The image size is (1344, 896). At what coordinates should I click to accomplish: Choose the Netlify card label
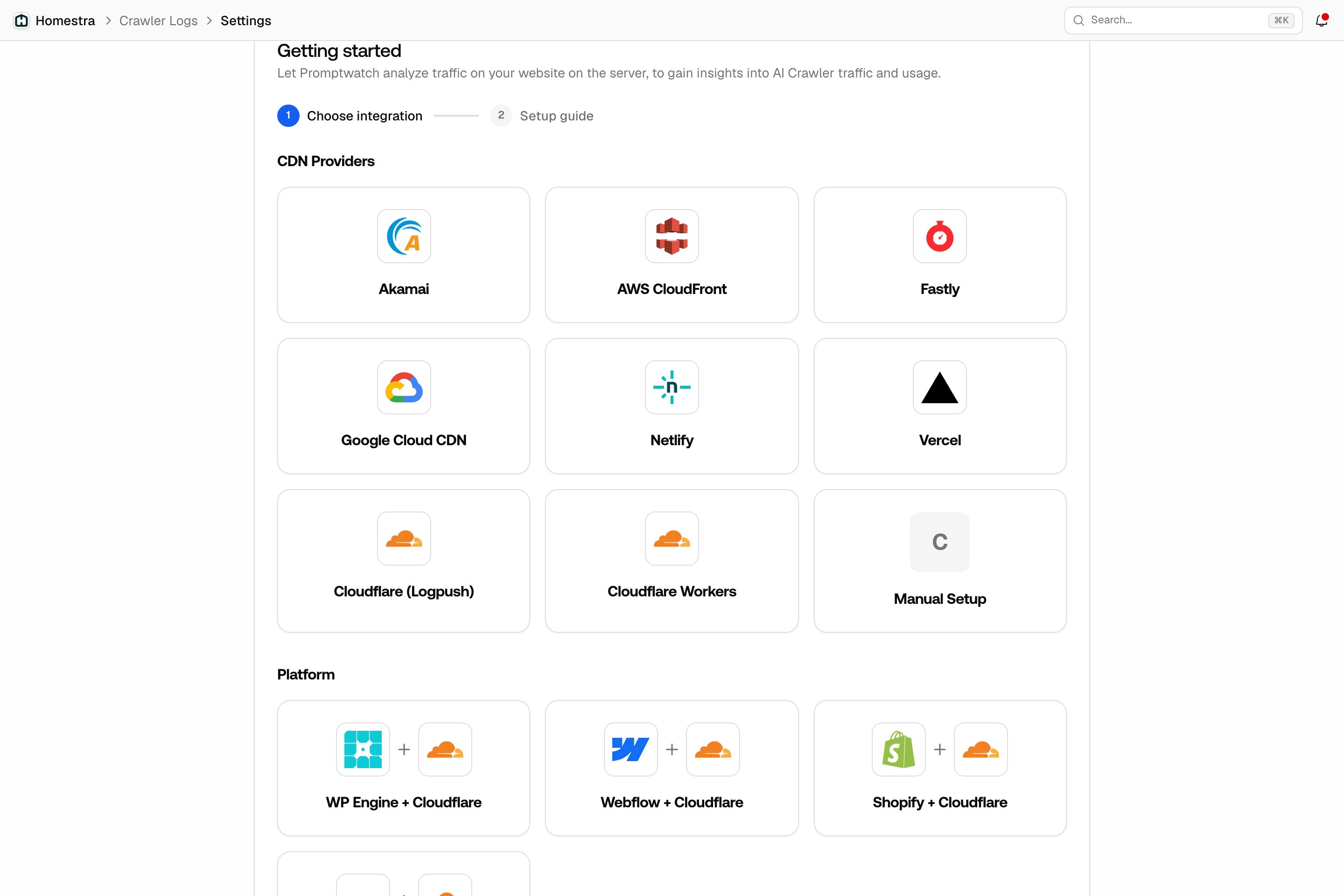click(672, 440)
